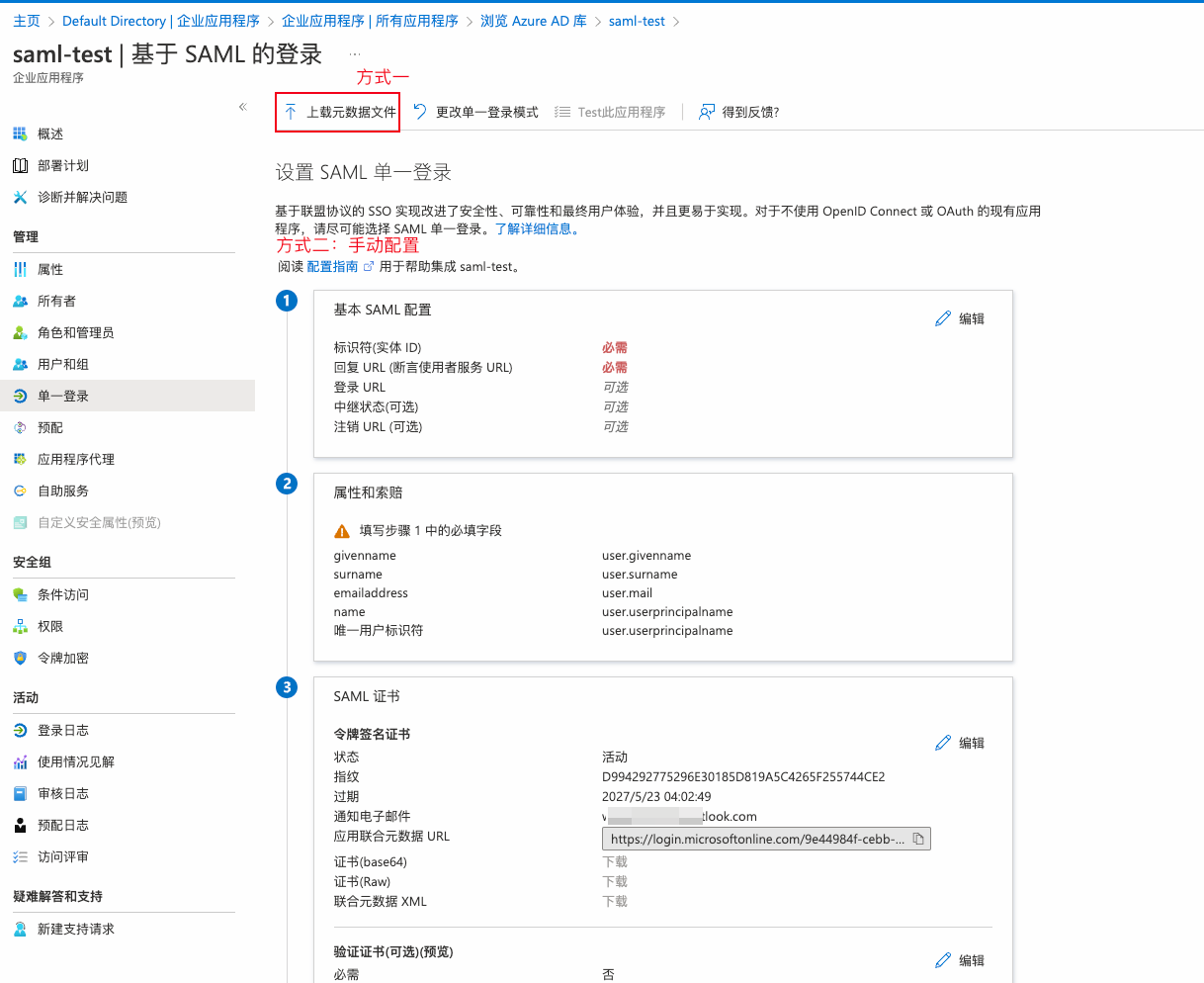Click the 访问评审 checklist icon
Image resolution: width=1204 pixels, height=983 pixels.
tap(20, 856)
